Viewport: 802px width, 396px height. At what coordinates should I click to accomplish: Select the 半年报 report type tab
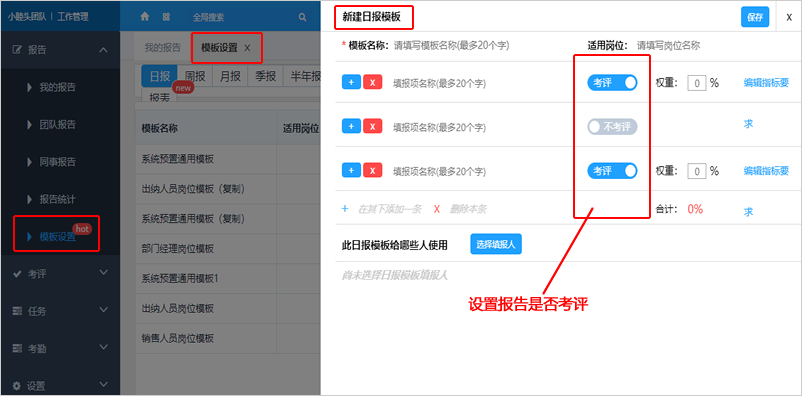click(x=303, y=76)
